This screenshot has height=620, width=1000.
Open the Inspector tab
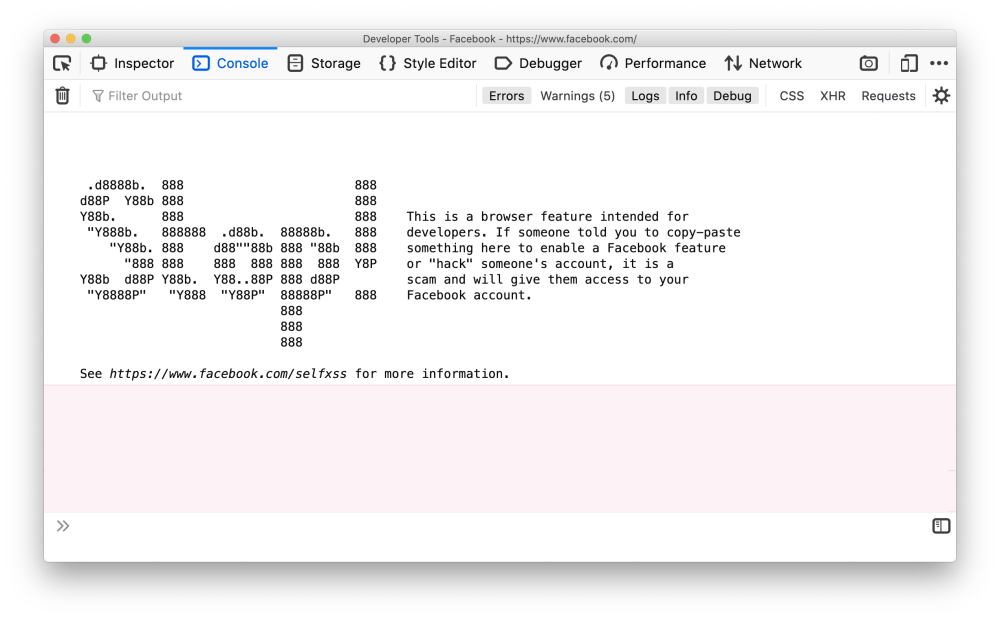[133, 63]
